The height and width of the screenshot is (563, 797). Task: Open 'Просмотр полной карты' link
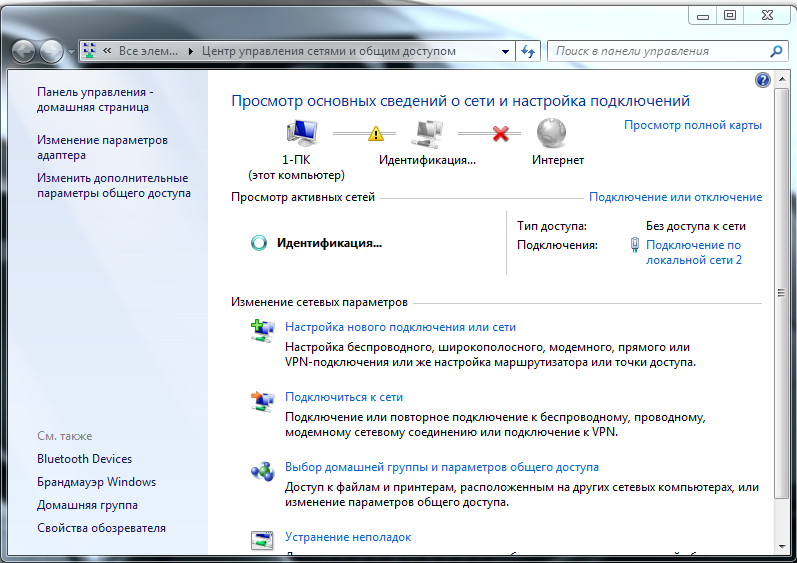tap(692, 125)
